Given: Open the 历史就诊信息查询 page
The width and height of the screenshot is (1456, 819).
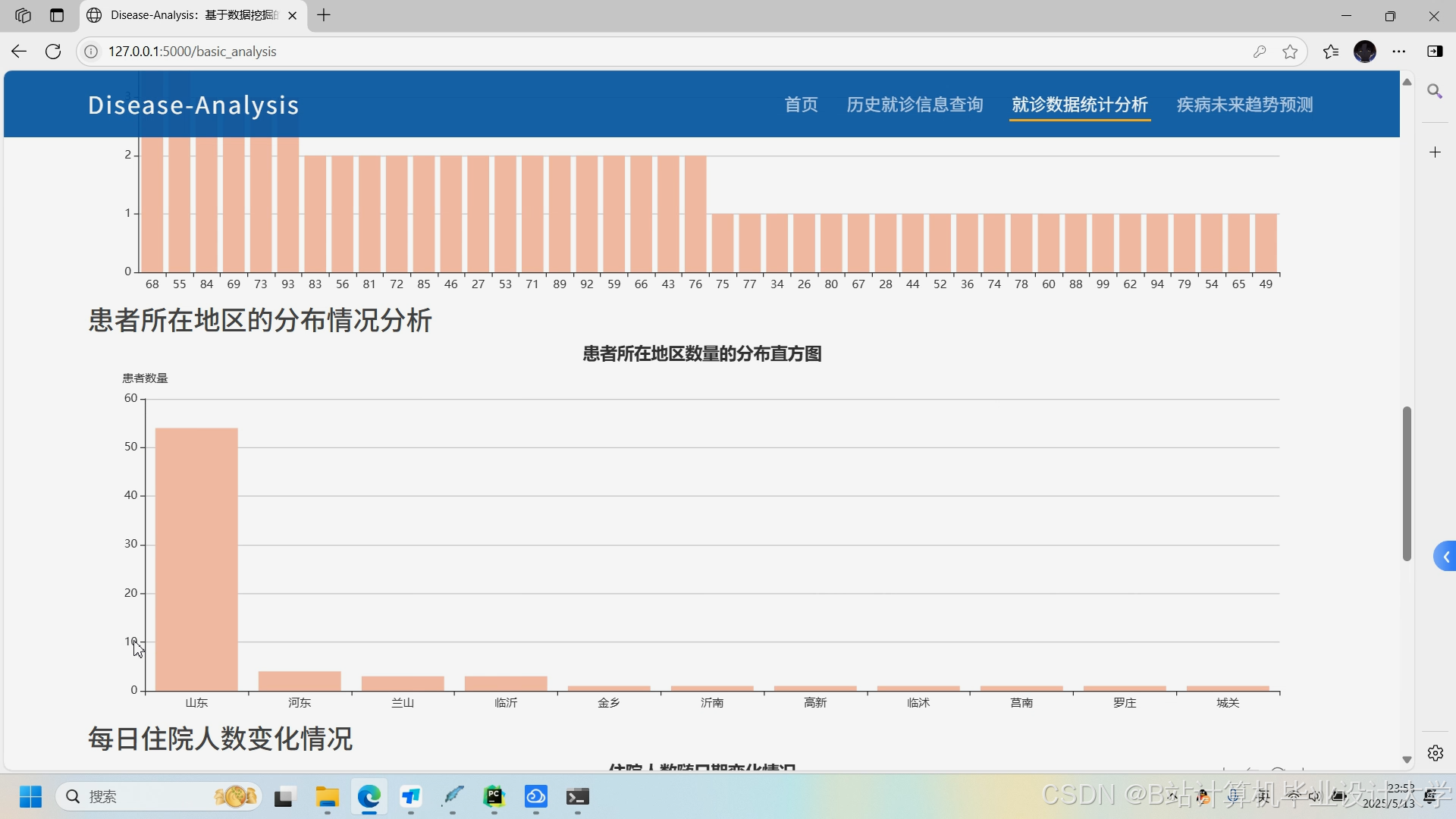Looking at the screenshot, I should pos(914,105).
